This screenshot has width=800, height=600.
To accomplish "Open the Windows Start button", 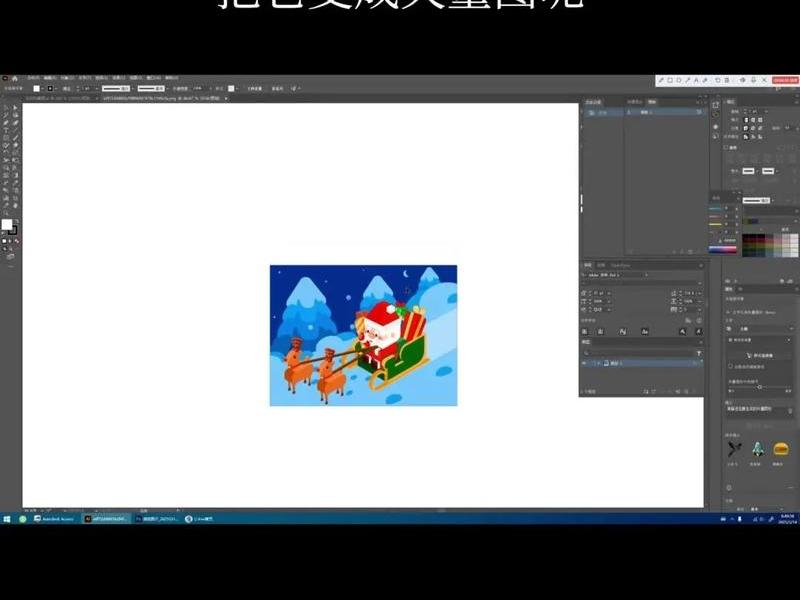I will tap(7, 519).
